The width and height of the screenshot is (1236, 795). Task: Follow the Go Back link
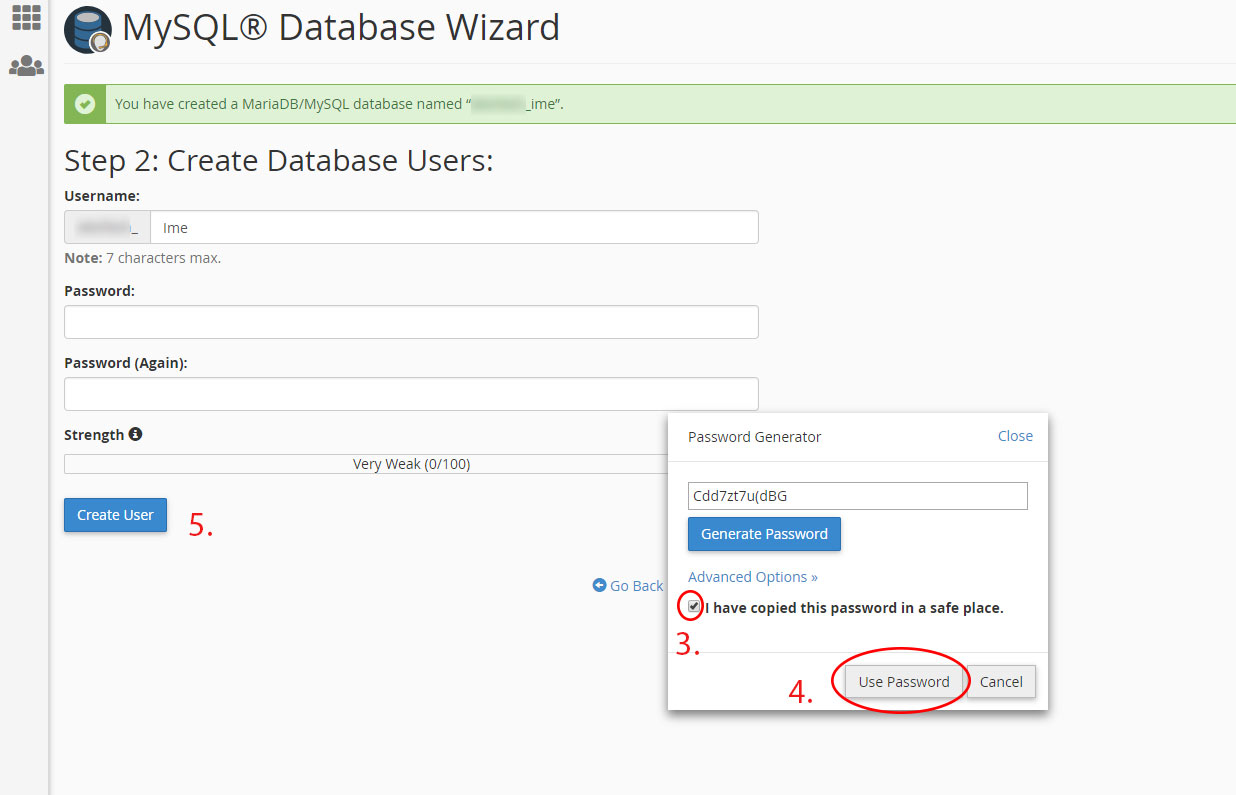click(x=636, y=586)
